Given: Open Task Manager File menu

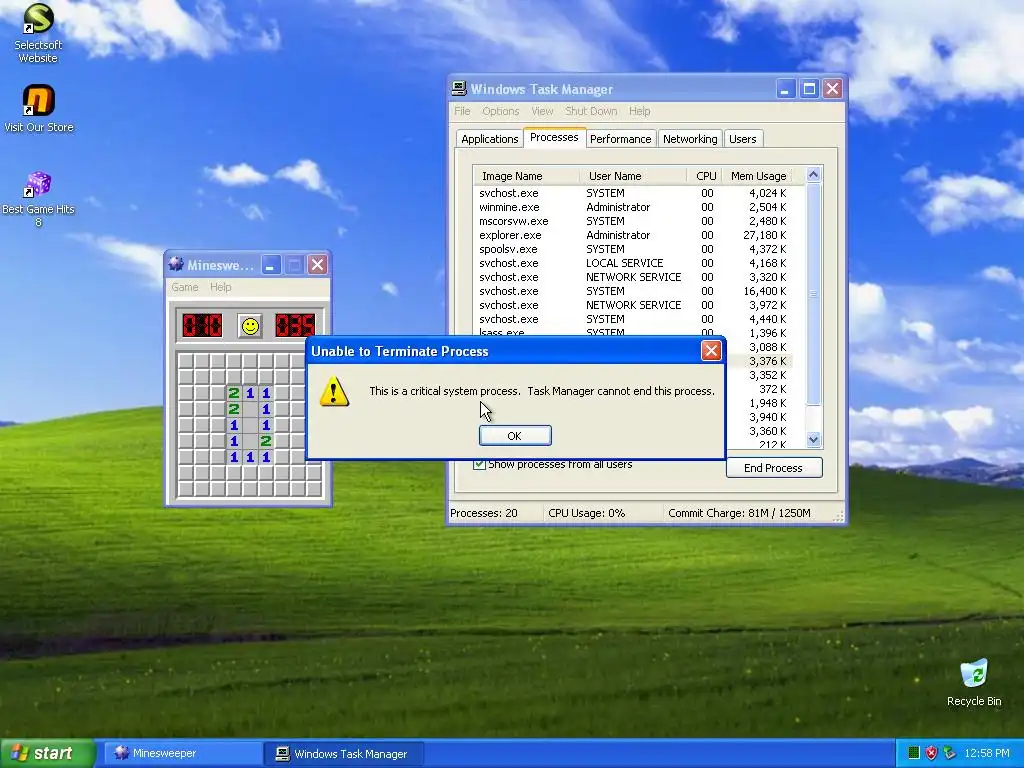Looking at the screenshot, I should click(x=462, y=111).
